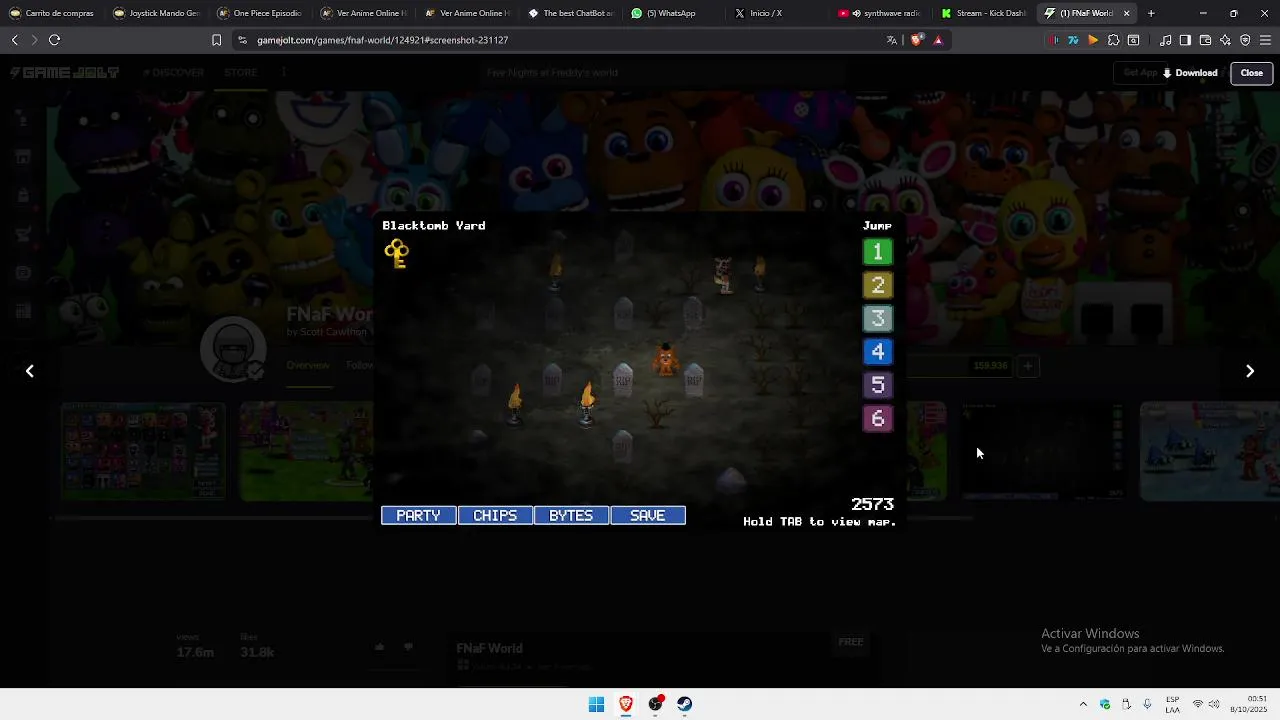Expand the system tray hidden icons chevron
Viewport: 1280px width, 720px height.
(1083, 704)
